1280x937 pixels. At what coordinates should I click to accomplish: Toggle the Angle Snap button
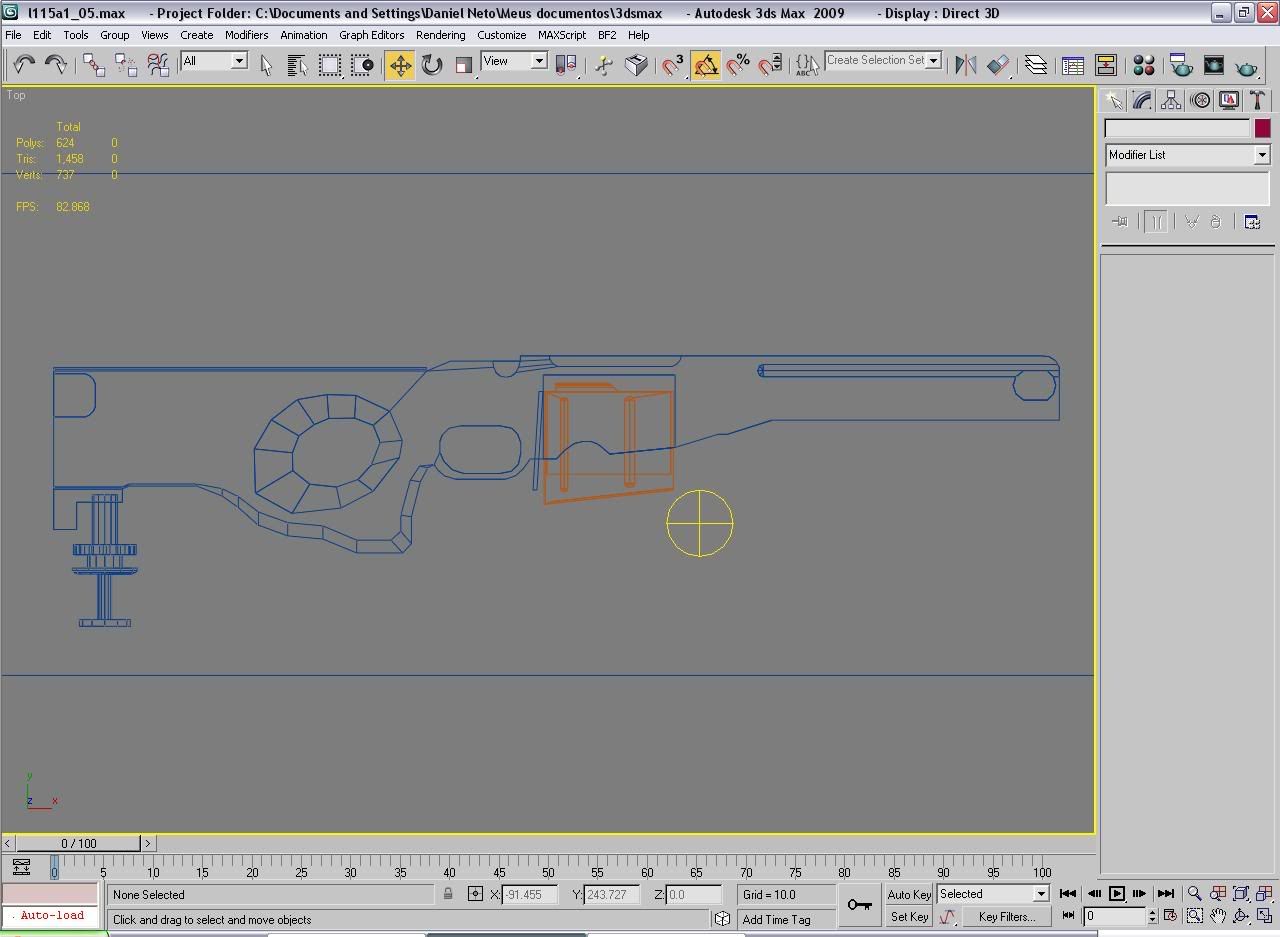pos(706,66)
